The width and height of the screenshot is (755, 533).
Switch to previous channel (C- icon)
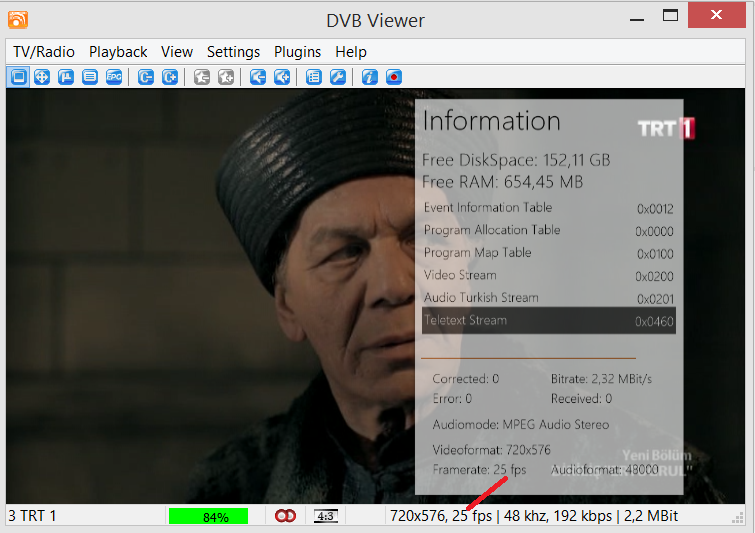pos(146,77)
